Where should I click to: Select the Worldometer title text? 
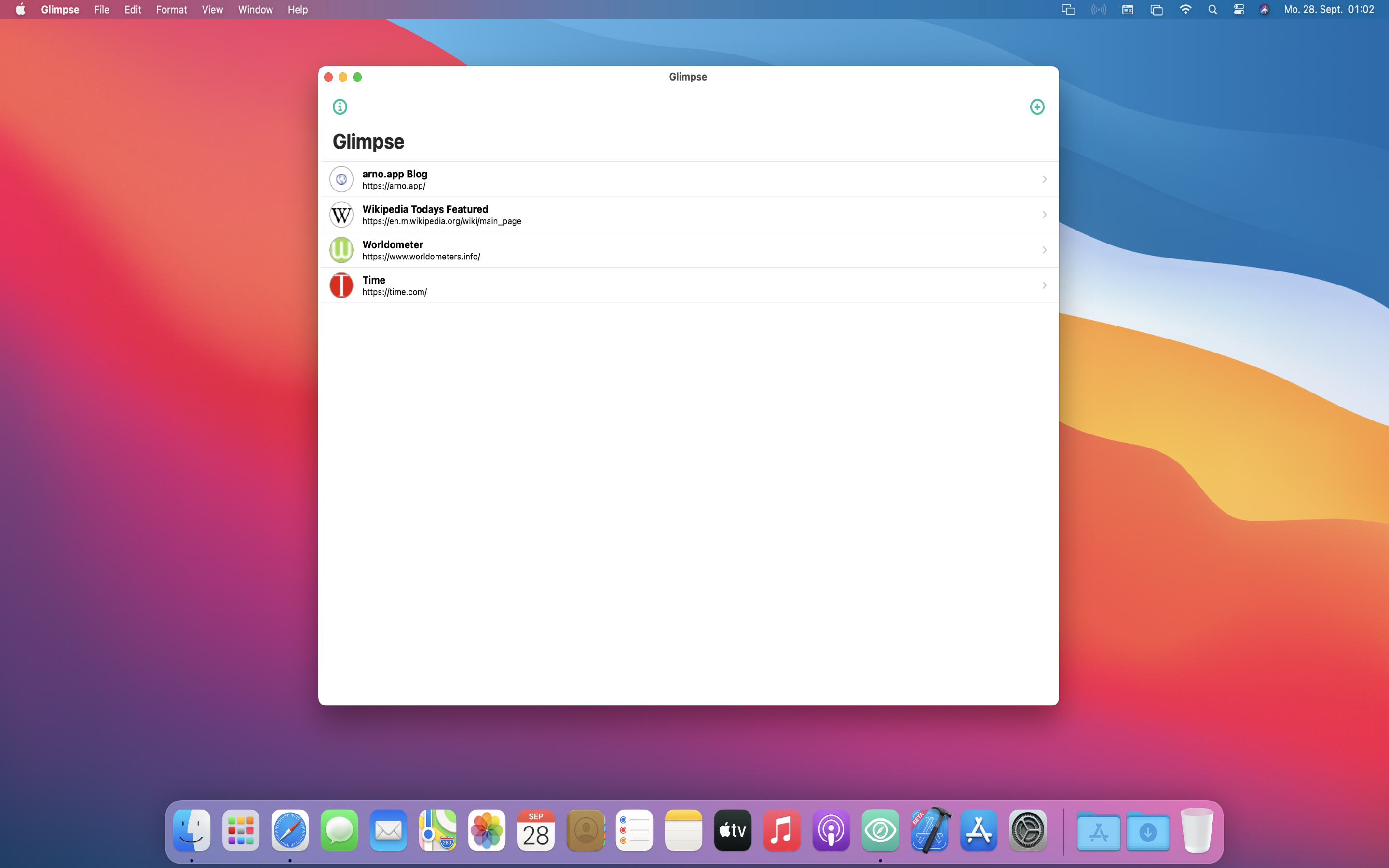tap(393, 244)
